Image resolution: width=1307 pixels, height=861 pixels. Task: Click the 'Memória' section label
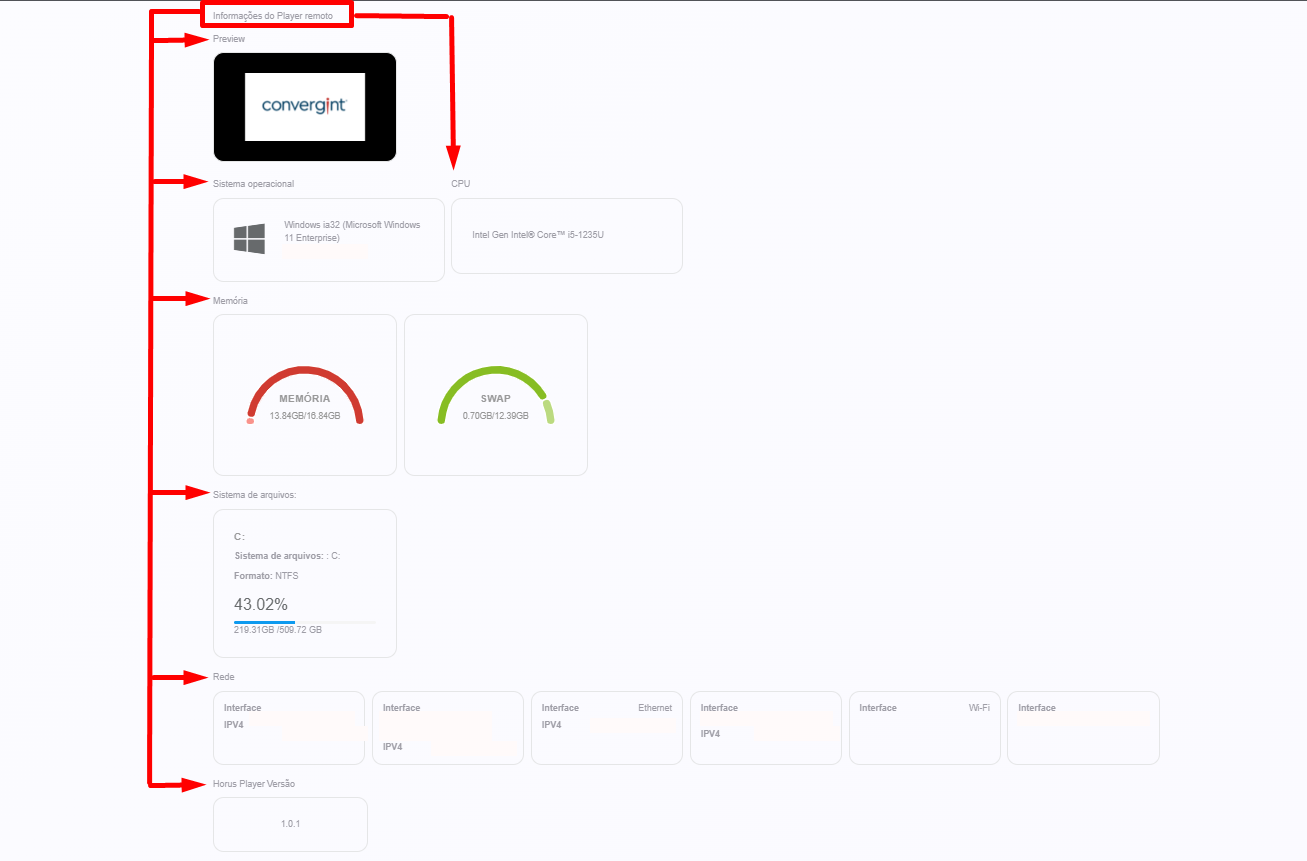click(231, 301)
